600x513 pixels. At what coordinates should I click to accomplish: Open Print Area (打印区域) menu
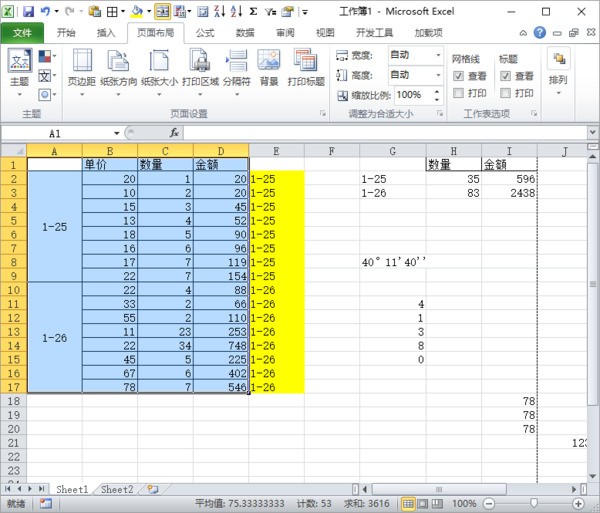pyautogui.click(x=200, y=73)
